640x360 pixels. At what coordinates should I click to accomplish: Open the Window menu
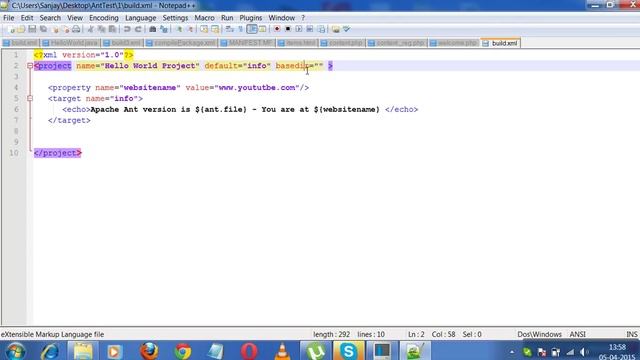tap(282, 18)
